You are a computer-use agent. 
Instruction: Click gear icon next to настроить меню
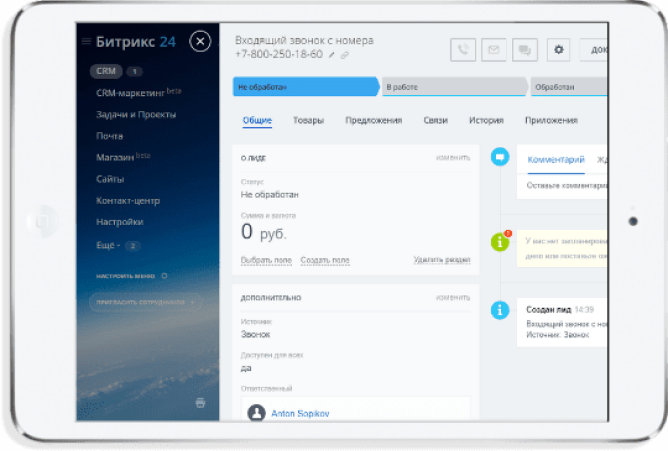(x=164, y=276)
